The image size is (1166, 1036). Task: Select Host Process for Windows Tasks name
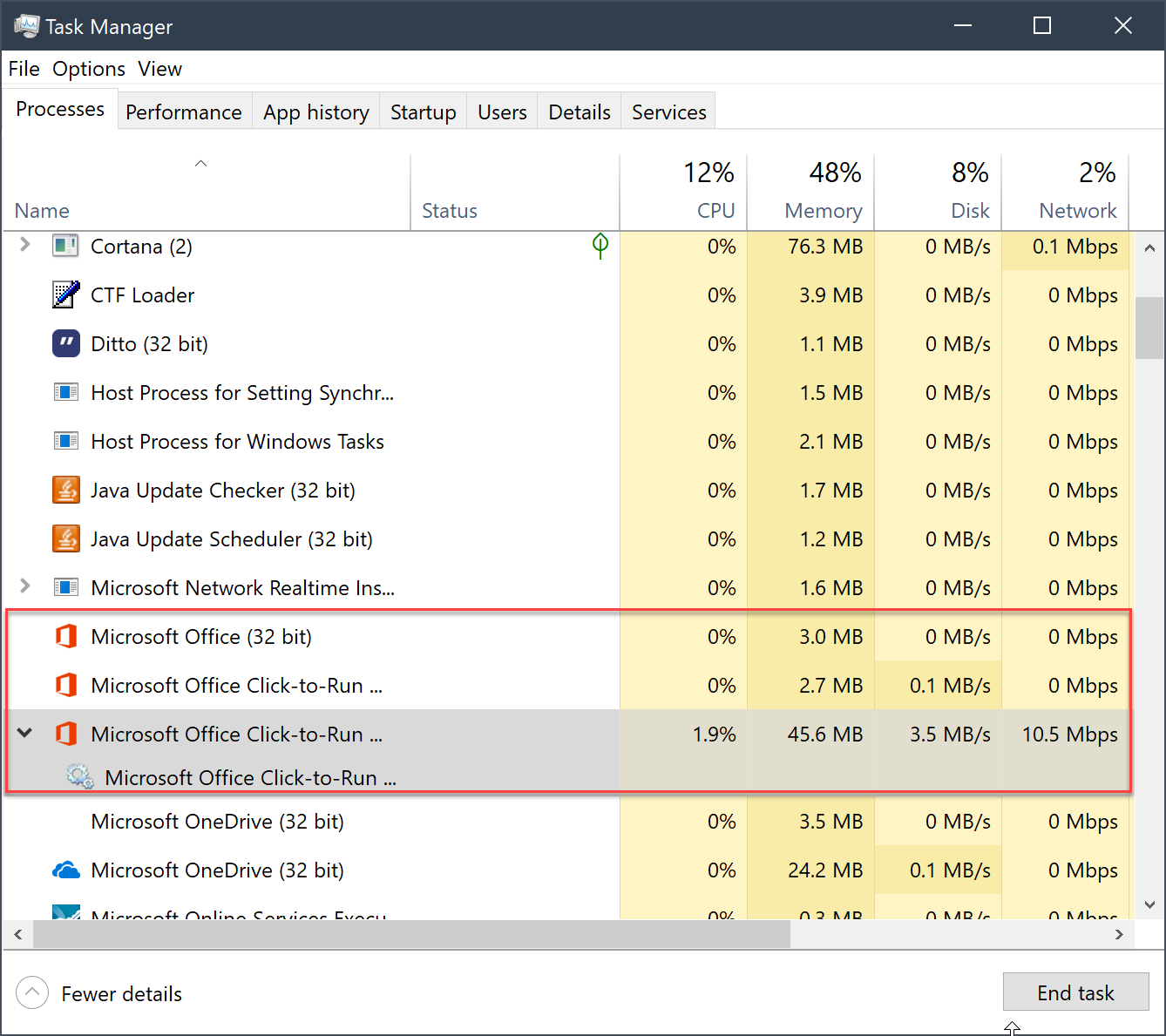tap(237, 442)
